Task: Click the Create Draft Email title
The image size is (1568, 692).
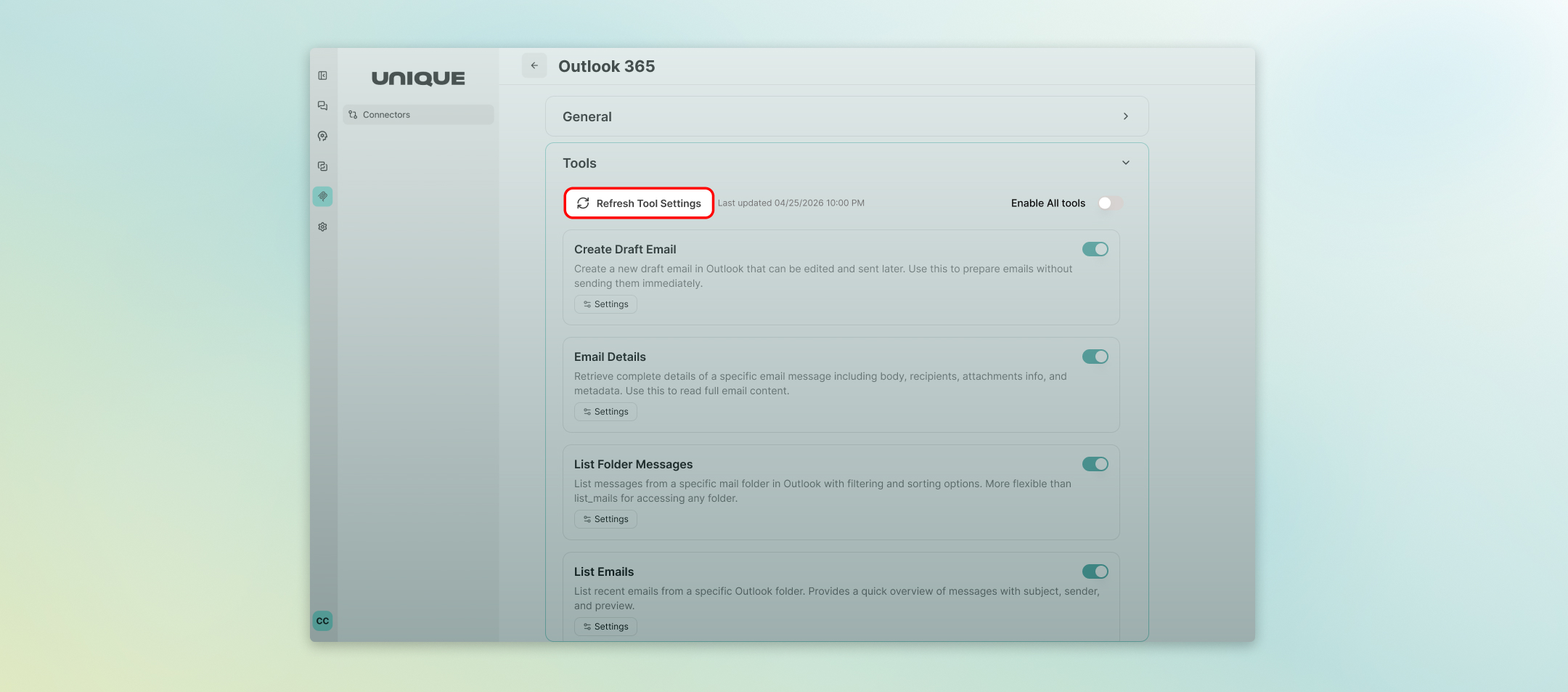Action: tap(625, 249)
